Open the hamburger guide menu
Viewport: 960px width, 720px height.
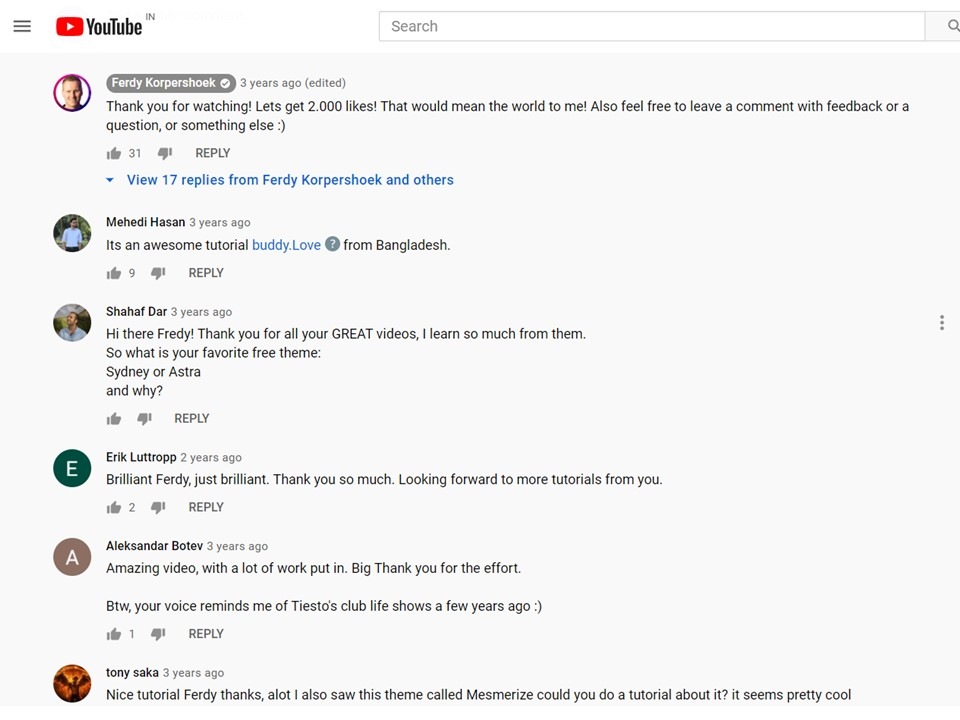22,26
